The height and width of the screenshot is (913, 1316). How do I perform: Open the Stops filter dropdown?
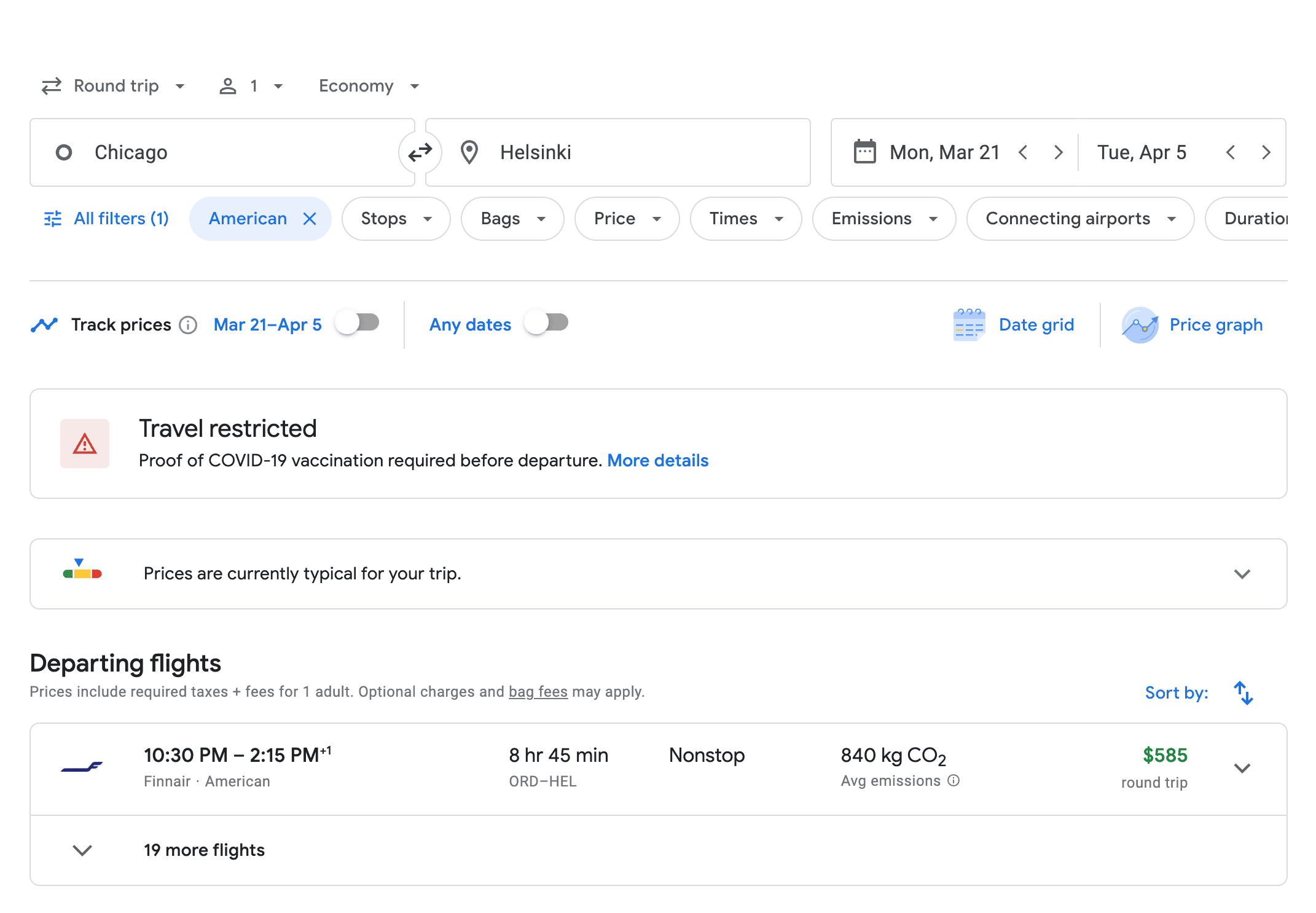pyautogui.click(x=396, y=219)
